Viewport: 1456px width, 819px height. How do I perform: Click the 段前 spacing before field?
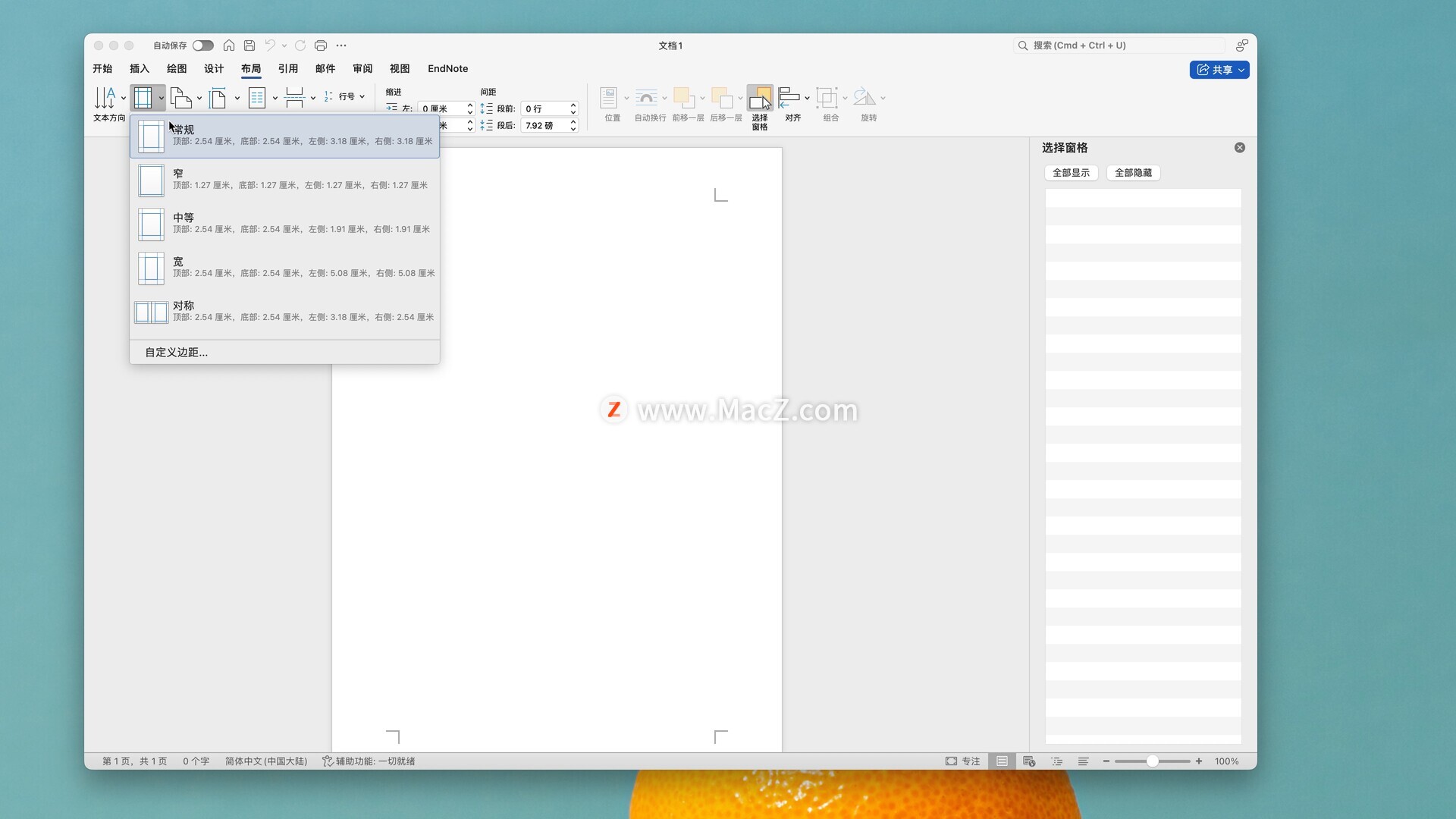[x=544, y=108]
